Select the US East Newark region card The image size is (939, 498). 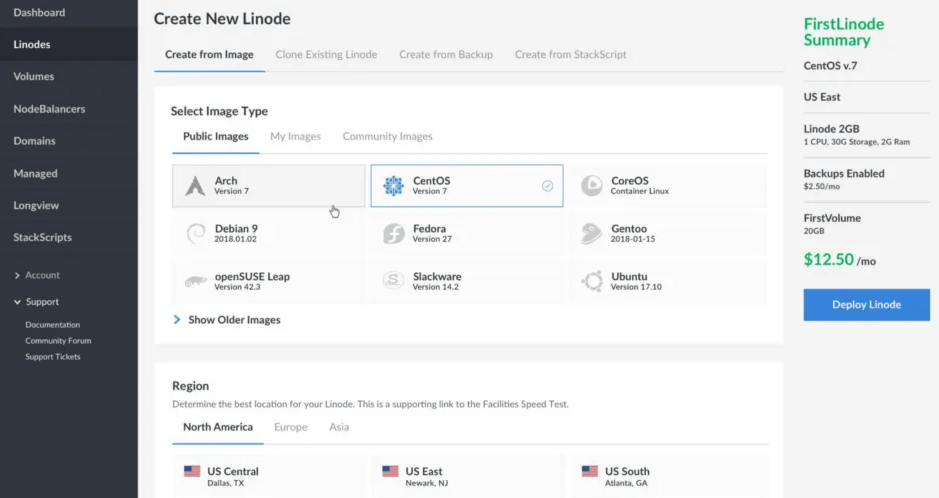pos(467,476)
